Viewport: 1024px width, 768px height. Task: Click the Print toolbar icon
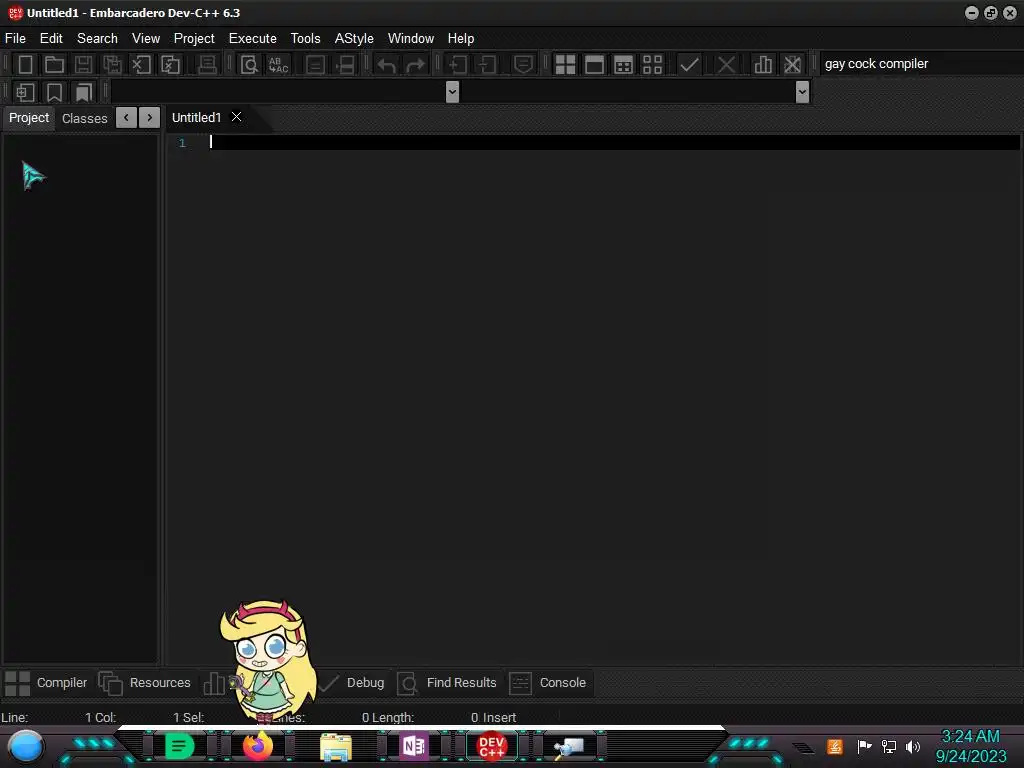click(x=207, y=64)
